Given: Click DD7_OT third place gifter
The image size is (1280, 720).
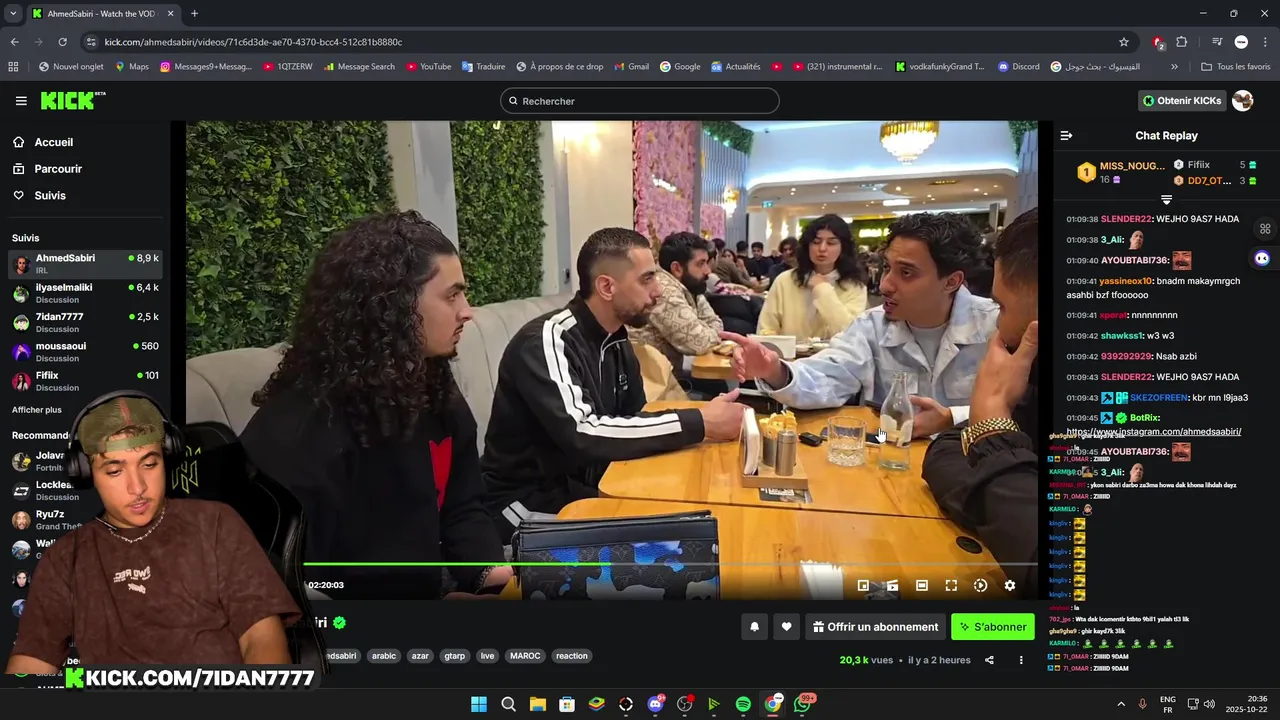Looking at the screenshot, I should (x=1215, y=181).
